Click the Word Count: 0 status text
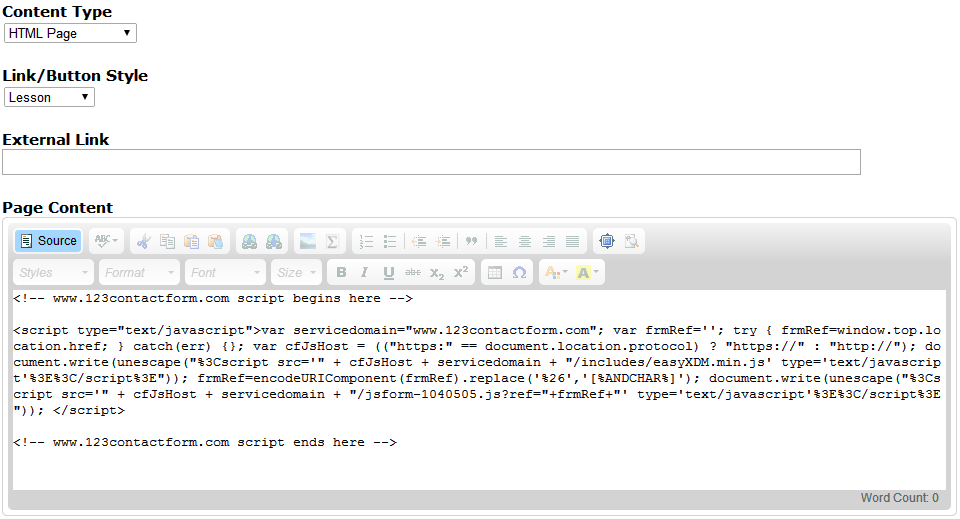The image size is (960, 519). click(x=899, y=498)
